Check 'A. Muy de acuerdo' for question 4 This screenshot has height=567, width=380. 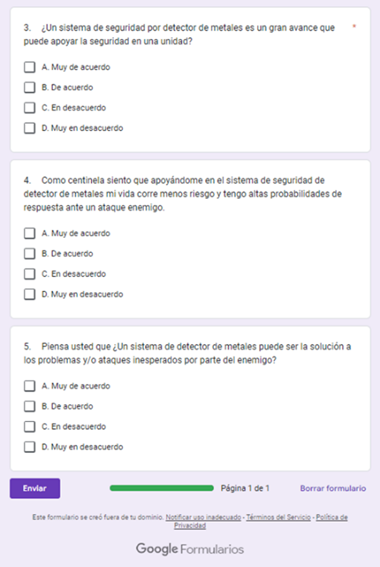tap(30, 233)
